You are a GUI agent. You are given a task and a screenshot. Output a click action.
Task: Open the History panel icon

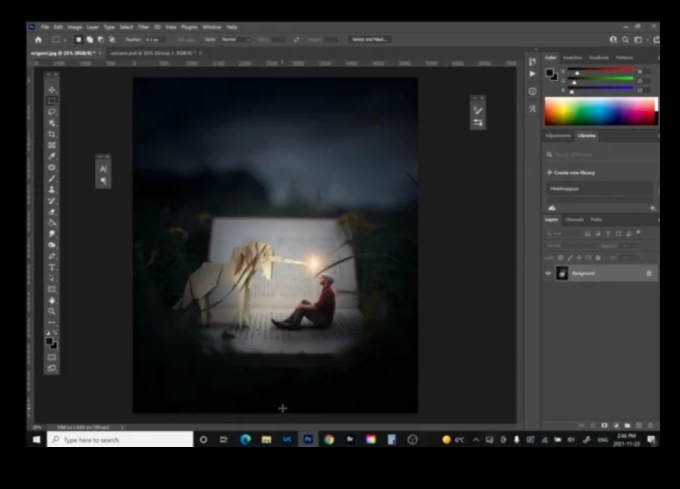click(x=532, y=61)
